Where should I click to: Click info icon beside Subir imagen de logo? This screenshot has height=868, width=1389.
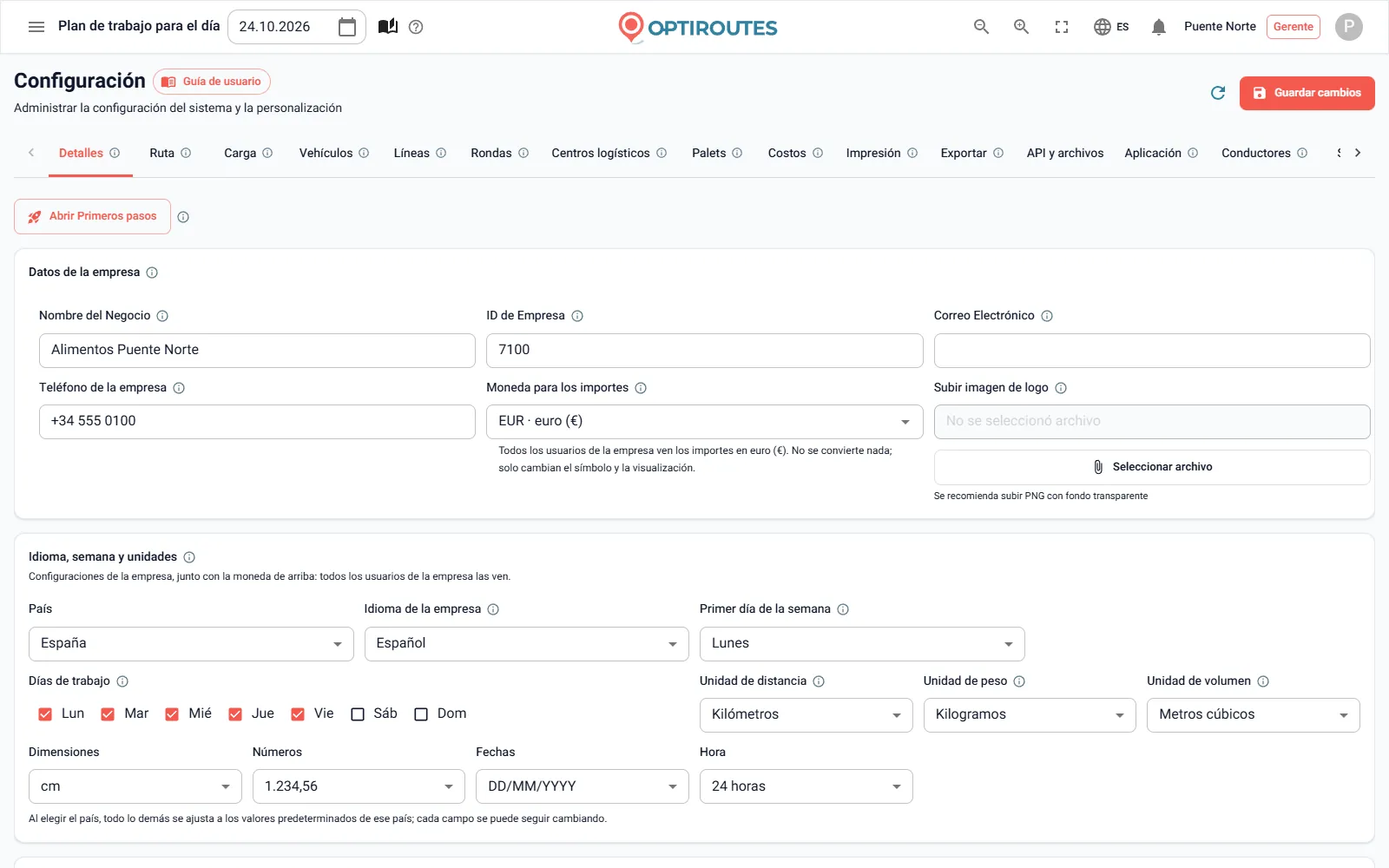click(x=1061, y=388)
